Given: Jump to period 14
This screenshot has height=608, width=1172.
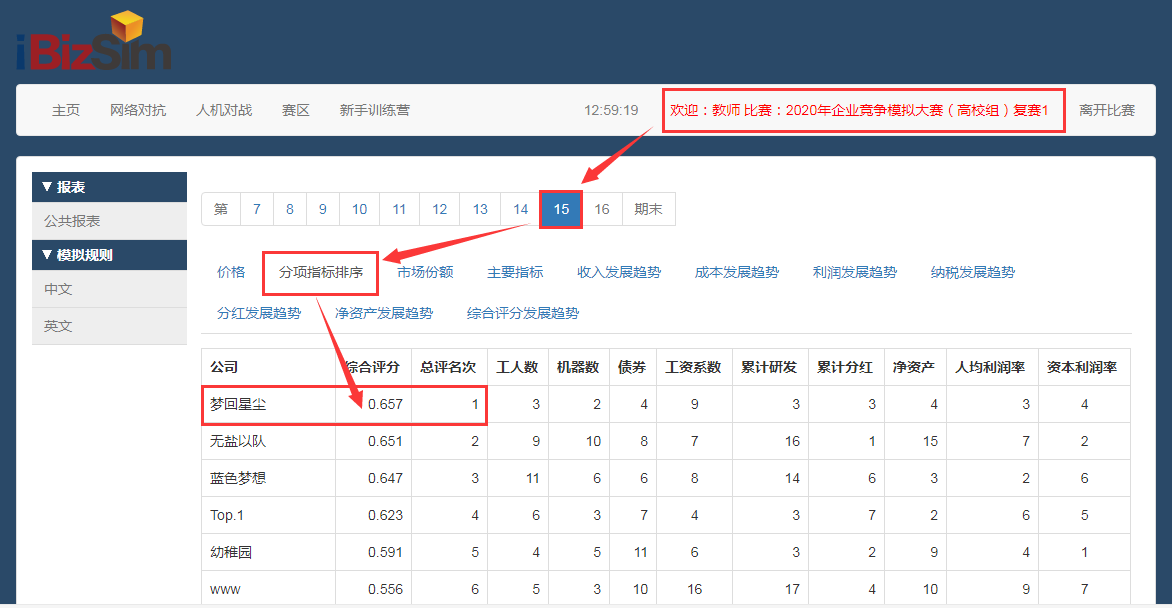Looking at the screenshot, I should coord(520,209).
